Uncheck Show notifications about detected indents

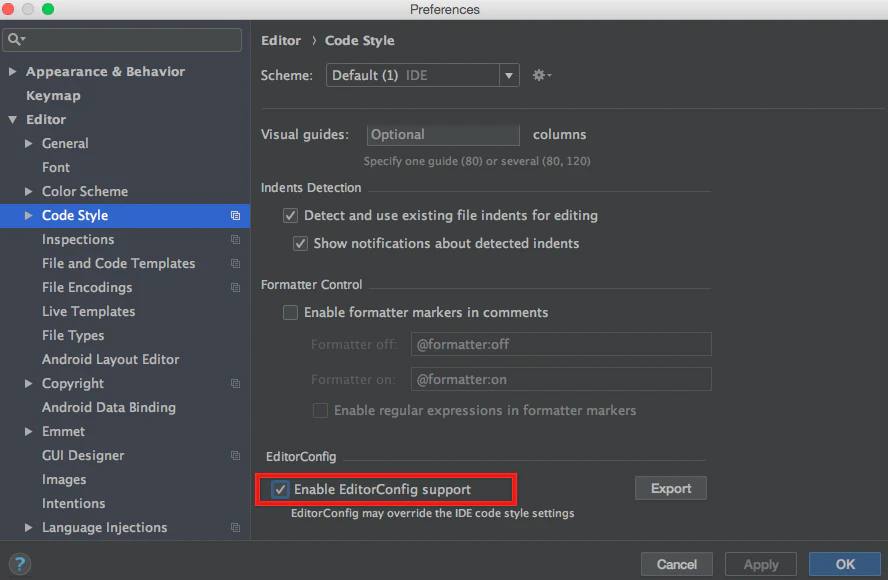click(x=300, y=244)
